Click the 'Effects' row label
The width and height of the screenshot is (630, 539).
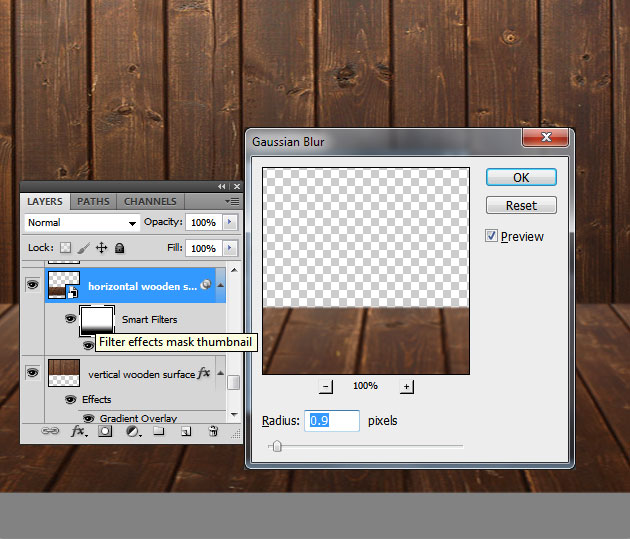[x=96, y=400]
